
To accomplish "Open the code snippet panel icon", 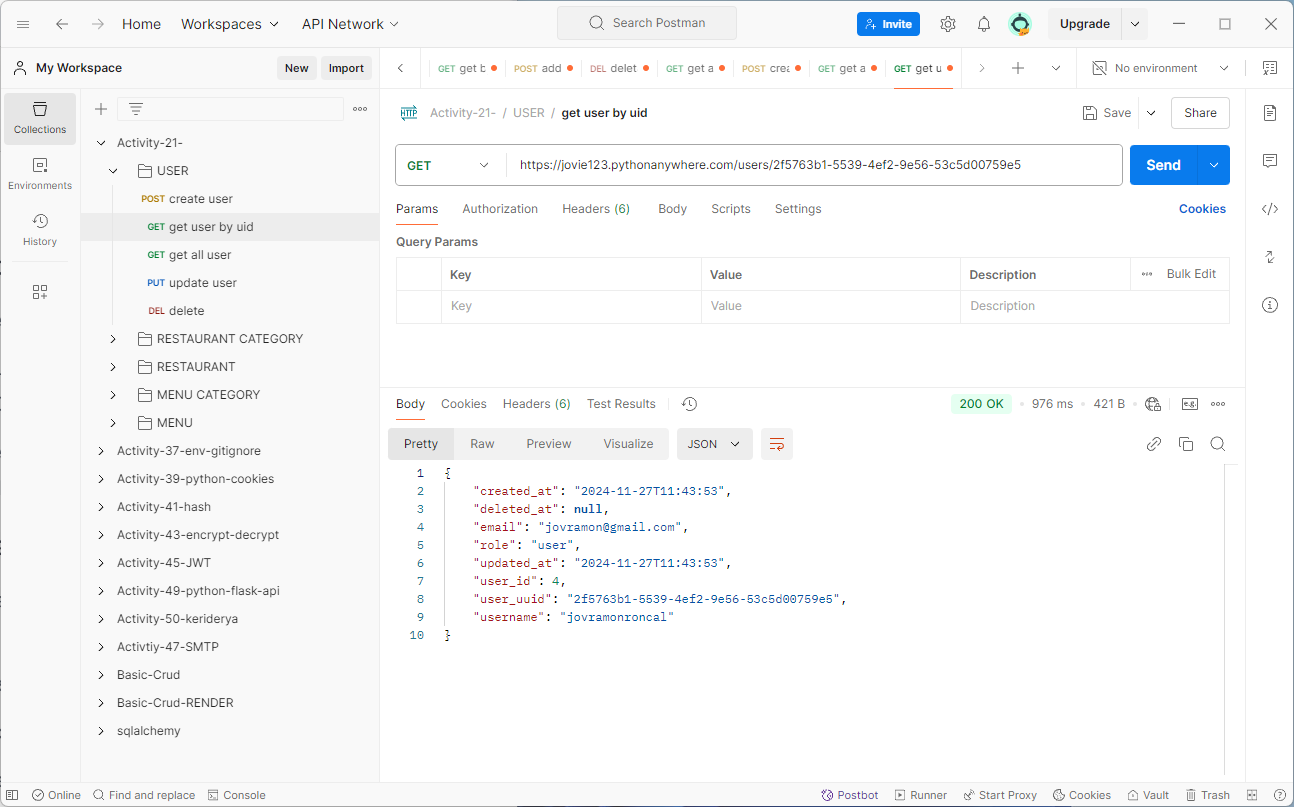I will pos(1270,209).
